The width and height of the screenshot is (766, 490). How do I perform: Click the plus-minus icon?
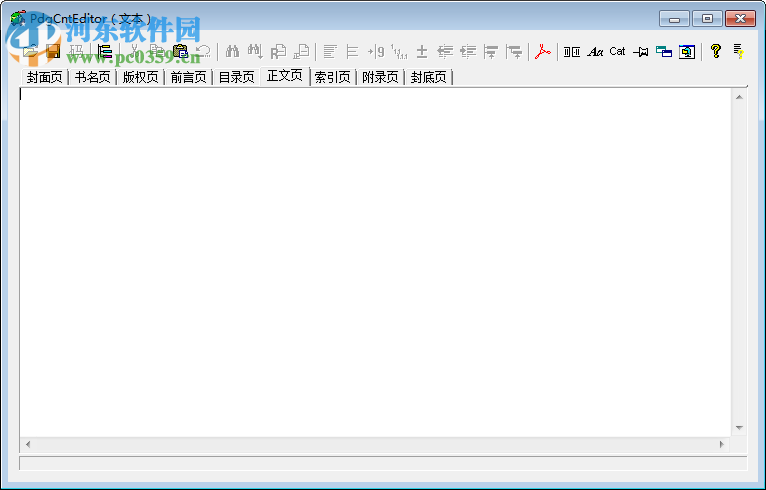tap(422, 51)
